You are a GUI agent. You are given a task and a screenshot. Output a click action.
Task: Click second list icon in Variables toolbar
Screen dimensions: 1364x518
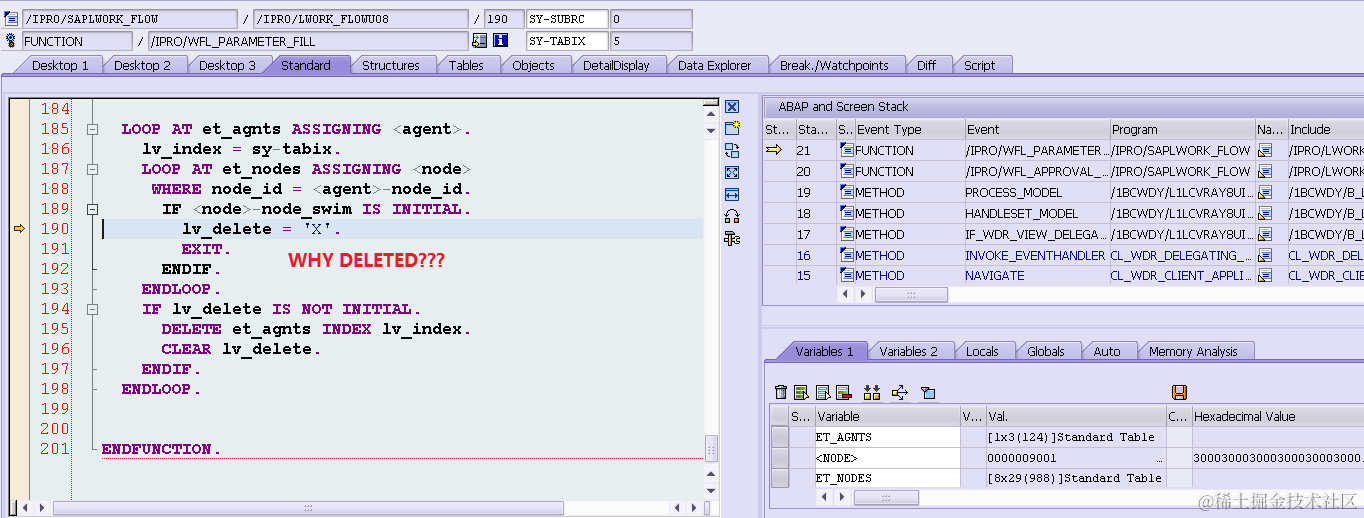822,393
